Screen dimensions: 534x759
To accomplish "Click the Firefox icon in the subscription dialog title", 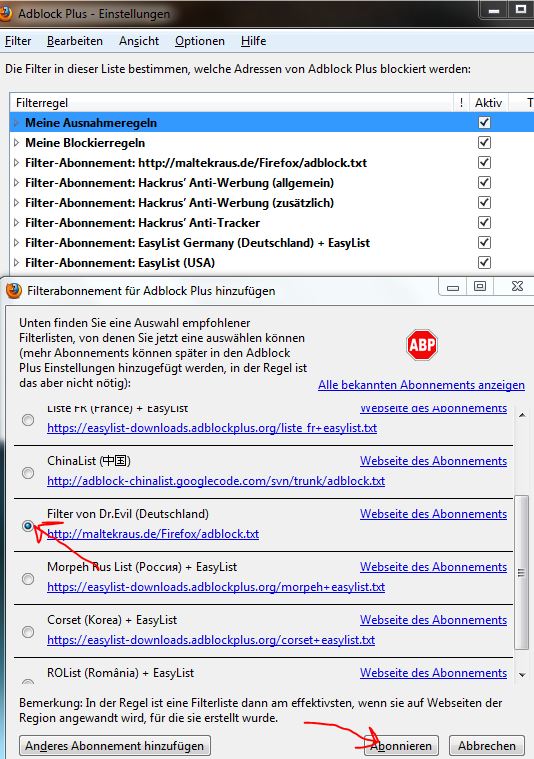I will tap(14, 290).
